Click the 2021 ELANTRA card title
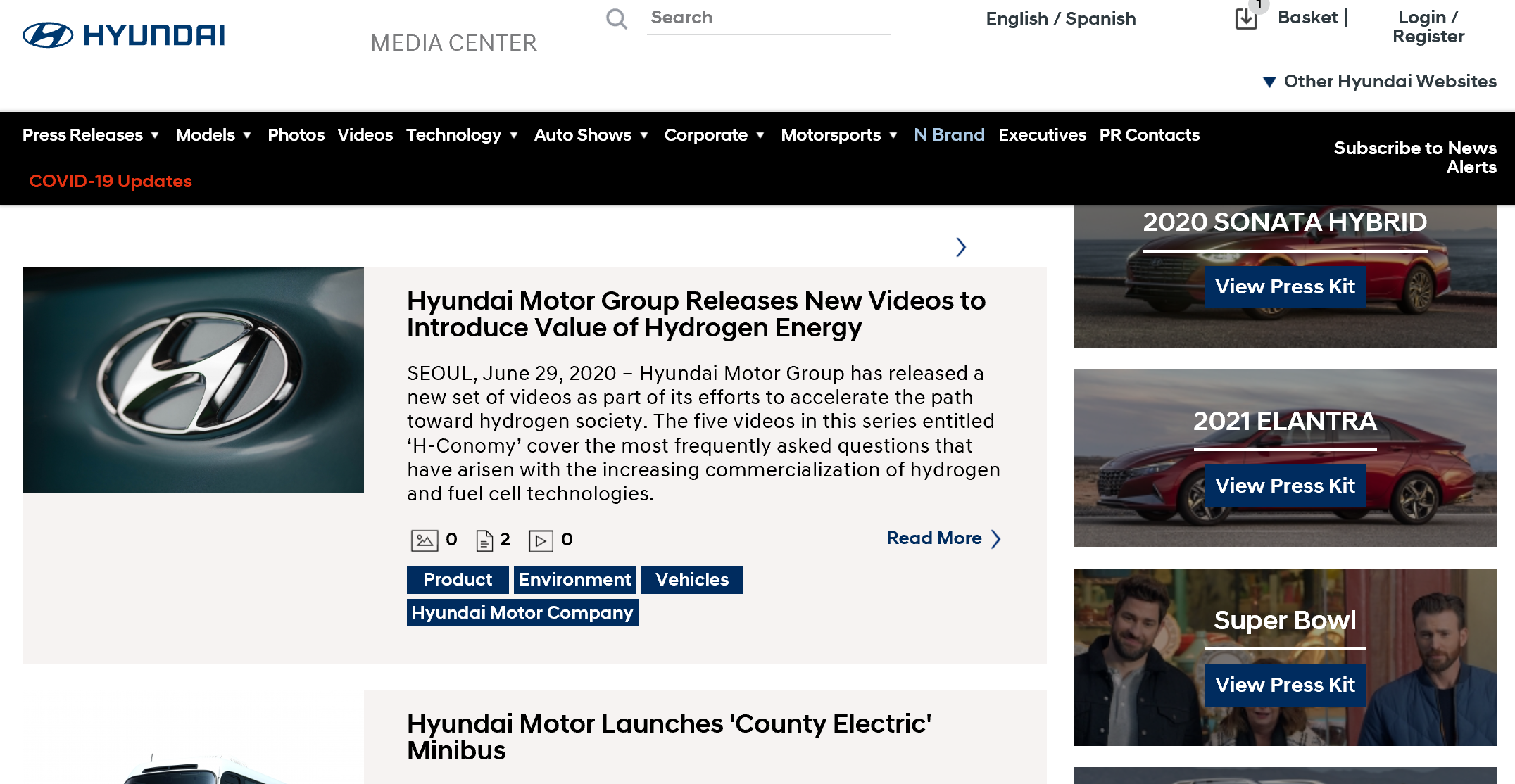Image resolution: width=1515 pixels, height=784 pixels. (1285, 422)
